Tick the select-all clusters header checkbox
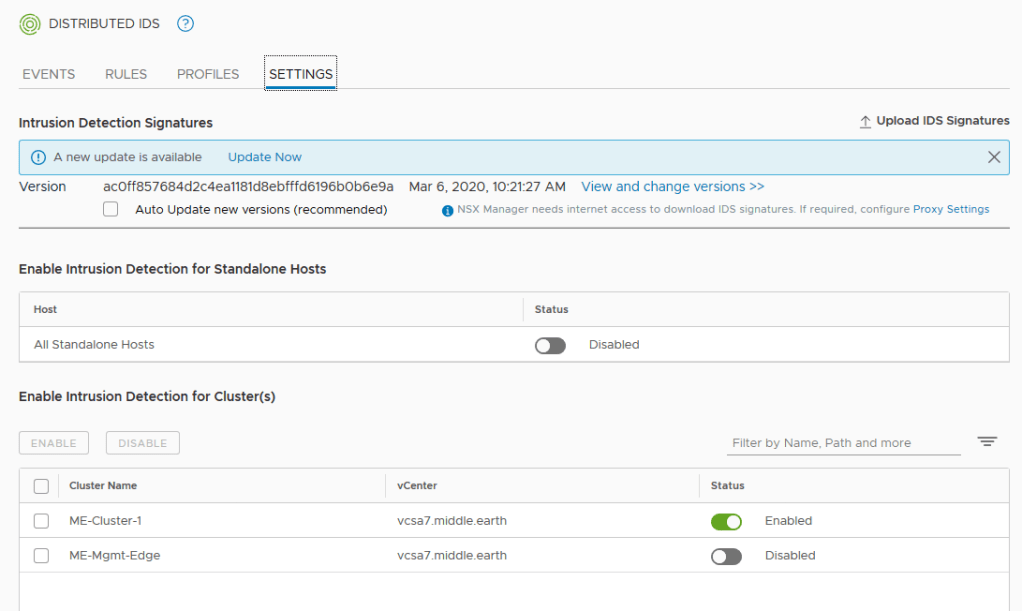This screenshot has width=1022, height=611. click(x=41, y=486)
